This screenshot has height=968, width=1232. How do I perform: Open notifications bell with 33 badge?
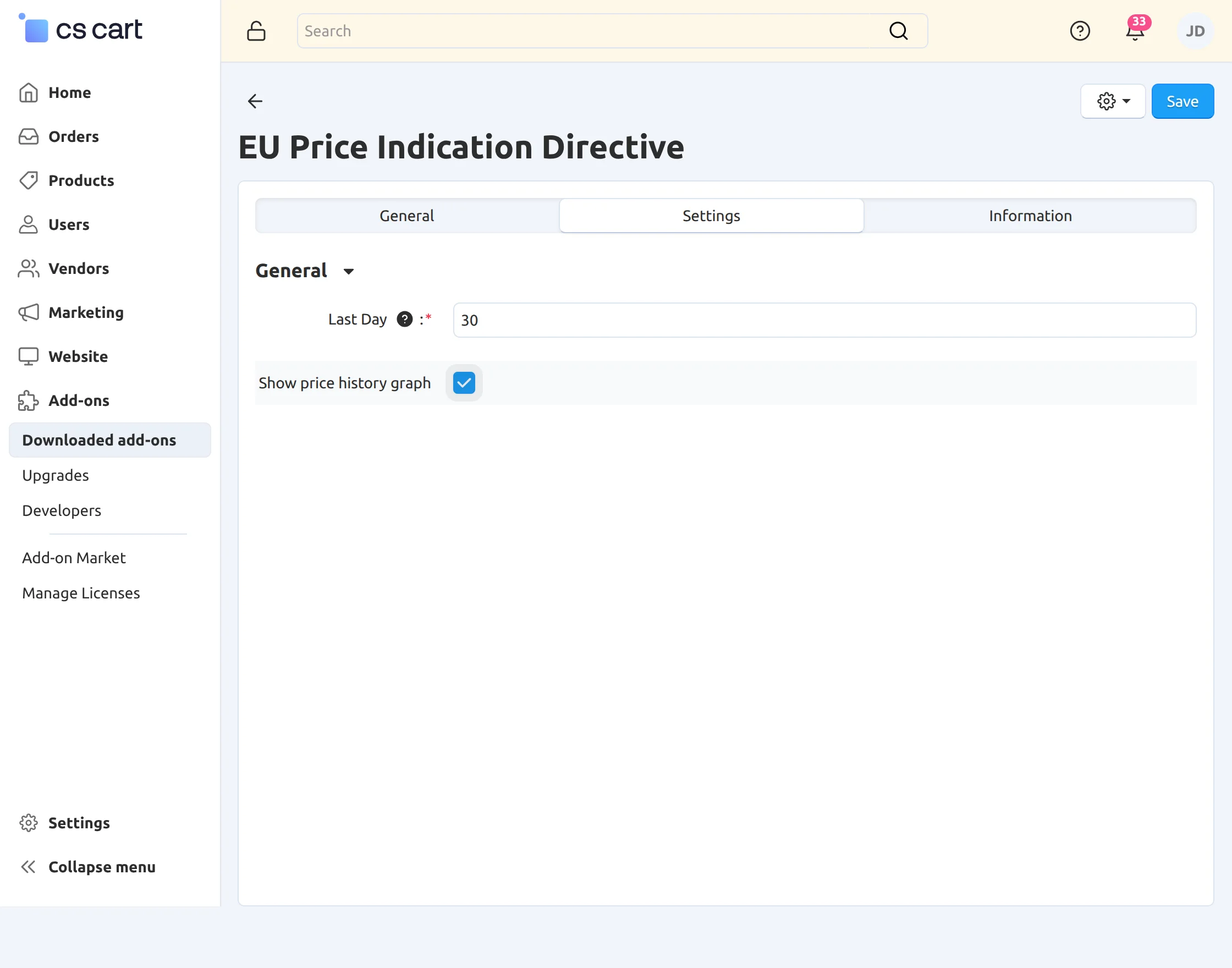1135,30
